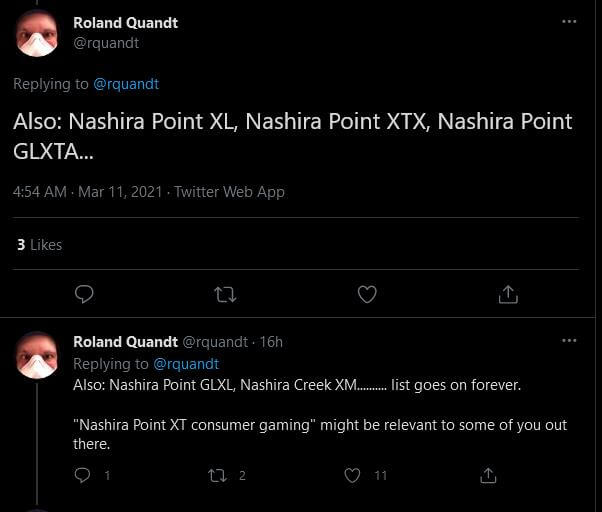The height and width of the screenshot is (512, 602).
Task: Open @rquandt mention in second tweet
Action: pos(185,364)
